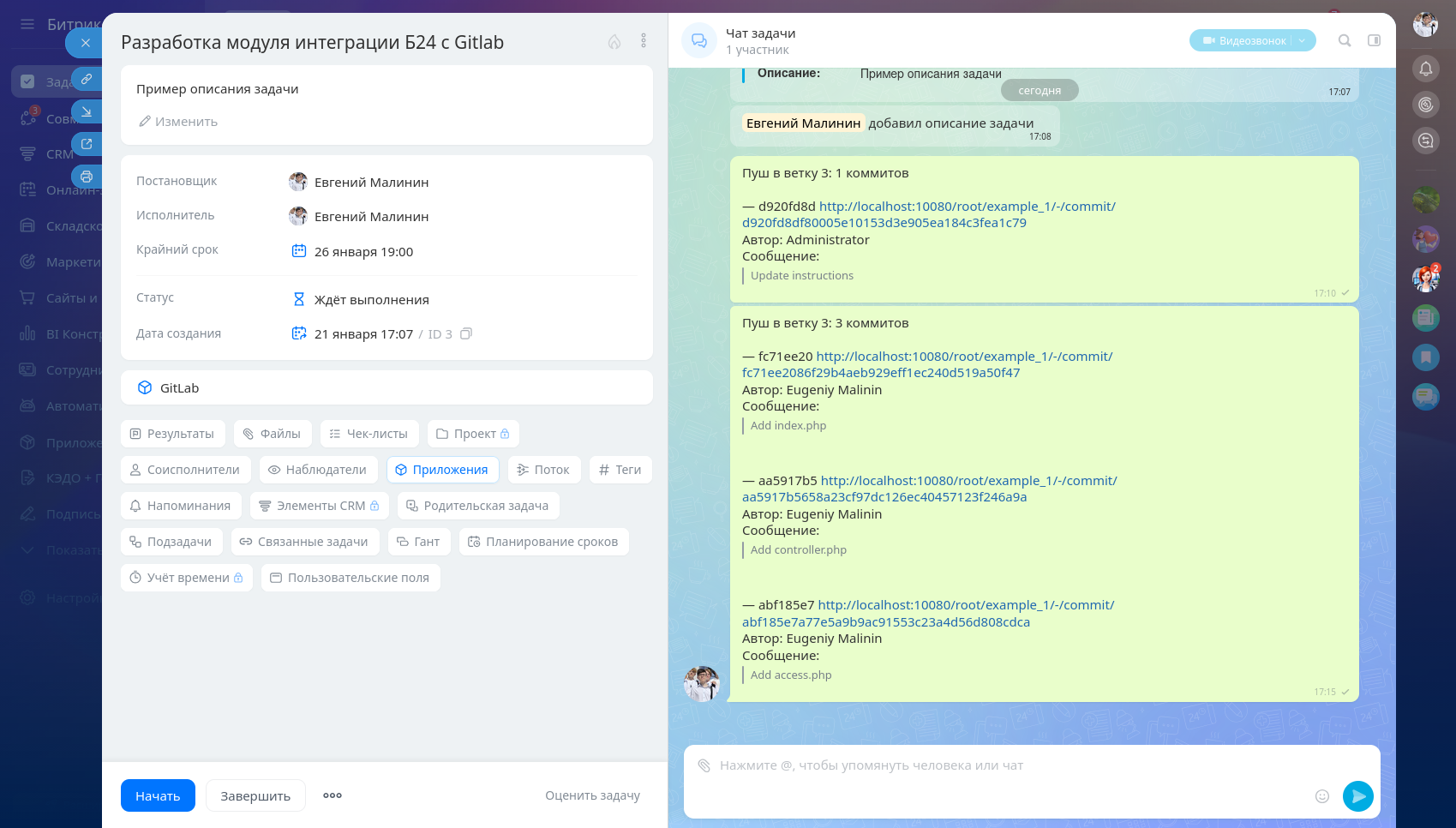Open CRM in the left sidebar
The image size is (1456, 828).
(x=59, y=154)
